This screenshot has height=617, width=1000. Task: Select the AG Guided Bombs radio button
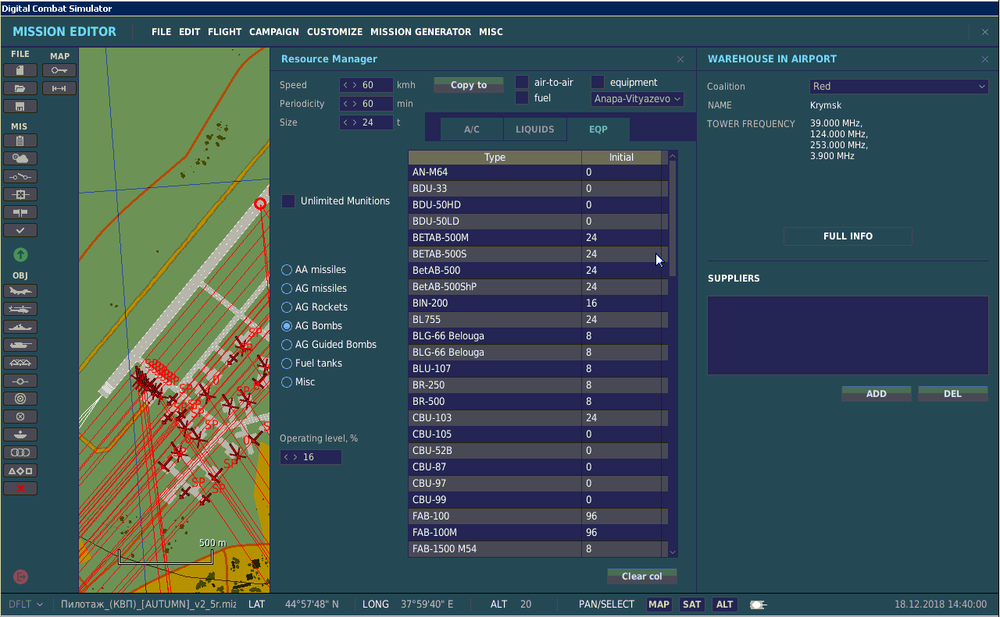[x=287, y=345]
